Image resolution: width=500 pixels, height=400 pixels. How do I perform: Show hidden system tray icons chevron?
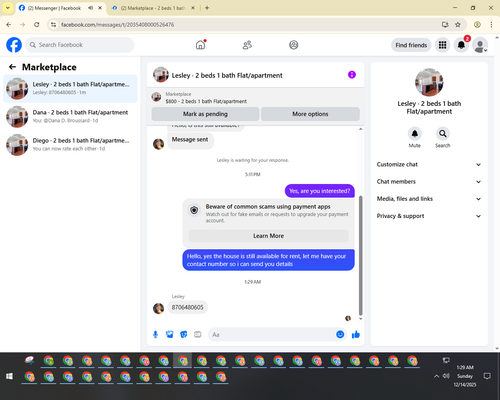[x=436, y=376]
